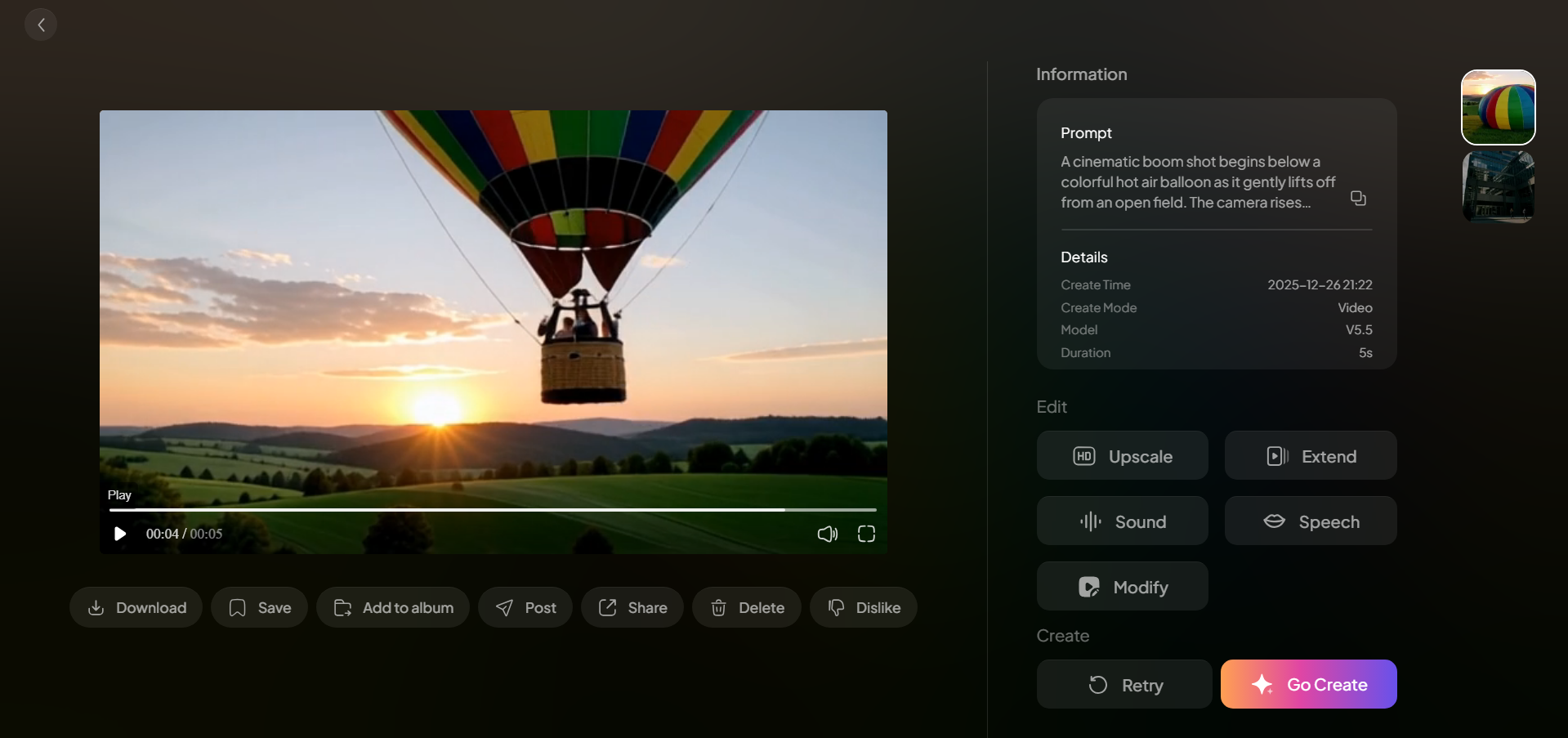
Task: Copy the prompt text using the copy icon
Action: point(1358,199)
